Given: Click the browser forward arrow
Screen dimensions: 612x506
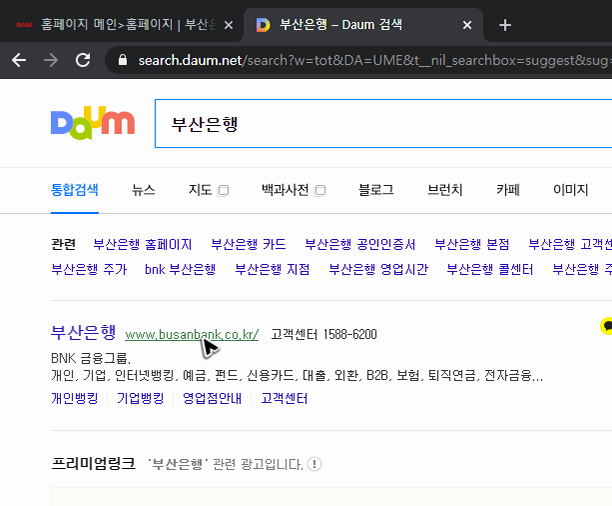Looking at the screenshot, I should click(51, 60).
